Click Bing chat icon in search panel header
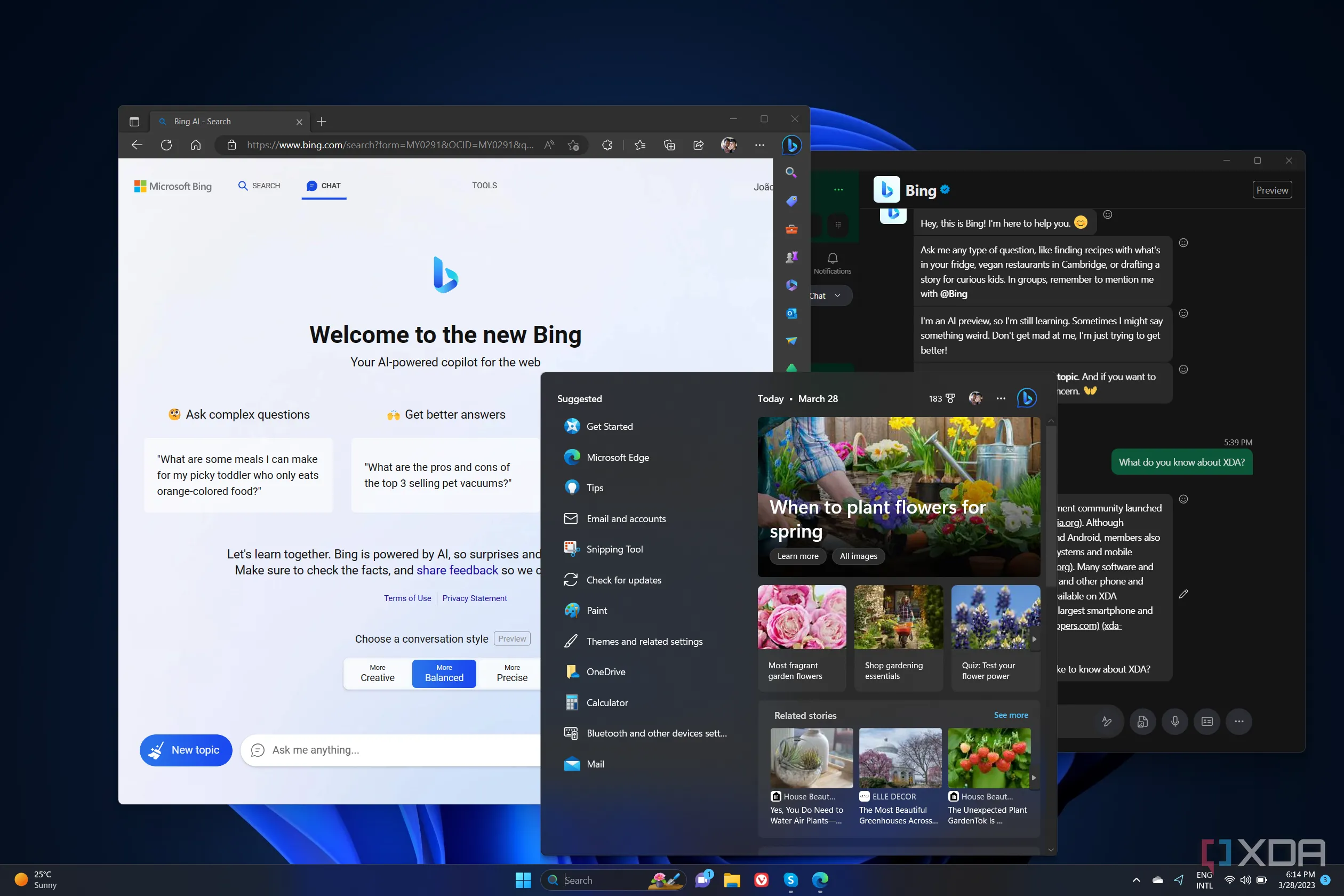Viewport: 1344px width, 896px height. tap(1027, 398)
